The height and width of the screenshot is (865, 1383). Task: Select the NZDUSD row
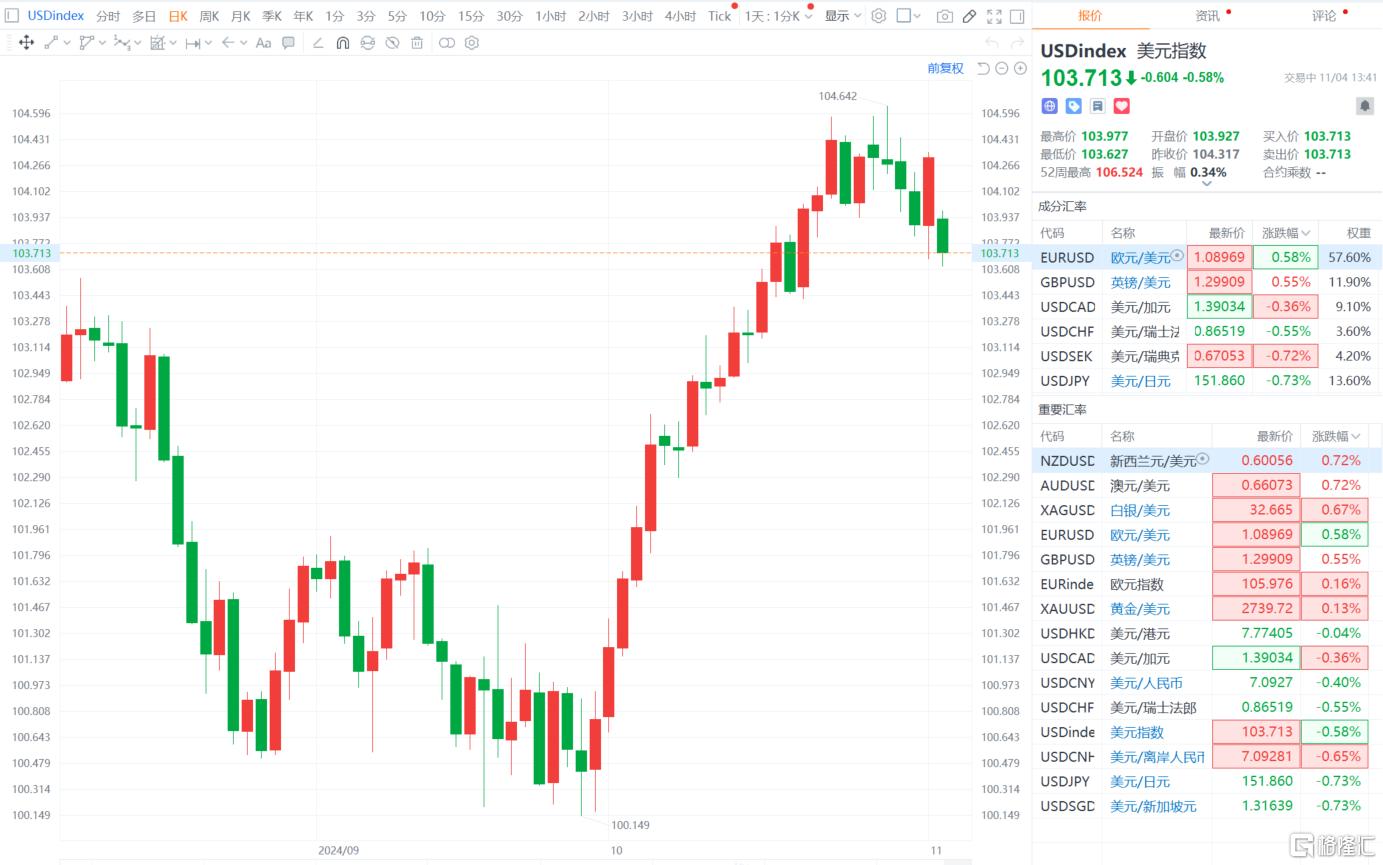1206,460
